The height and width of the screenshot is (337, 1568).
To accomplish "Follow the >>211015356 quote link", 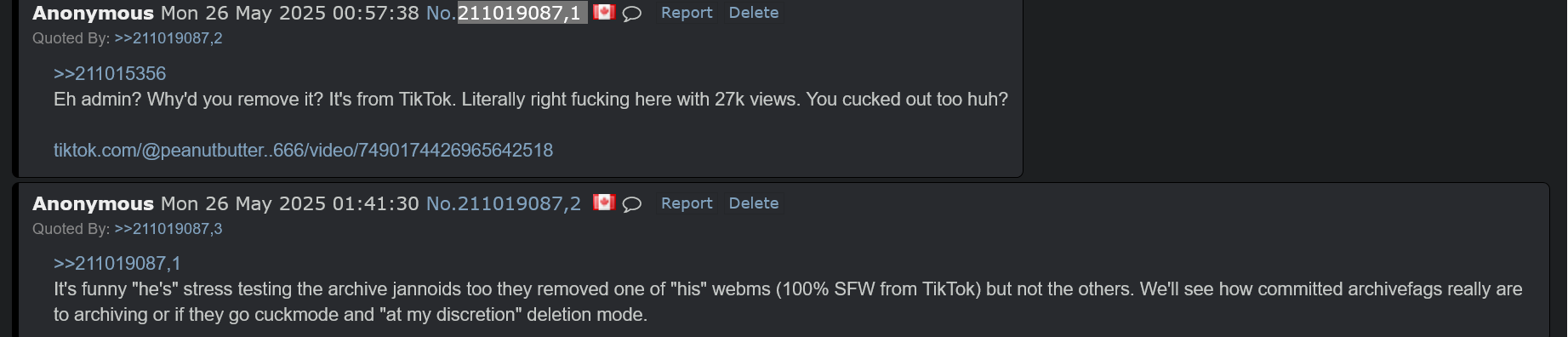I will coord(110,74).
